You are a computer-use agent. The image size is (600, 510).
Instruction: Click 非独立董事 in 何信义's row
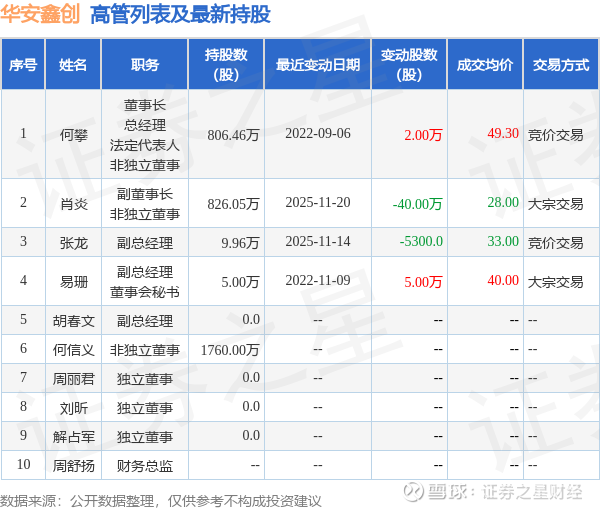(x=145, y=350)
